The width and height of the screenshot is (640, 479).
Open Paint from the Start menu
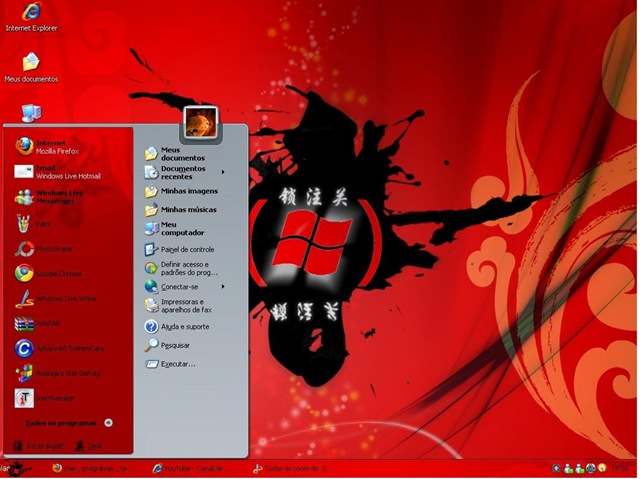33,224
